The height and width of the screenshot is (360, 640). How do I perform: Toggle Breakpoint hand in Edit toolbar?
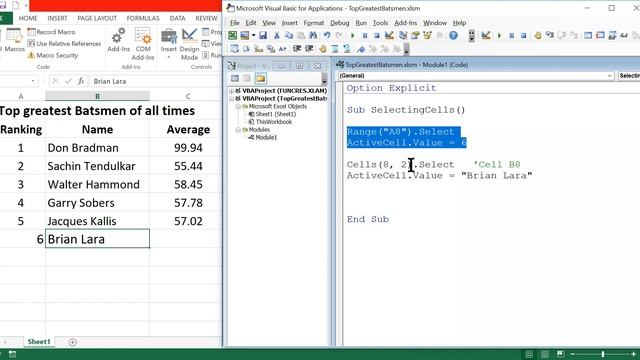click(x=322, y=49)
